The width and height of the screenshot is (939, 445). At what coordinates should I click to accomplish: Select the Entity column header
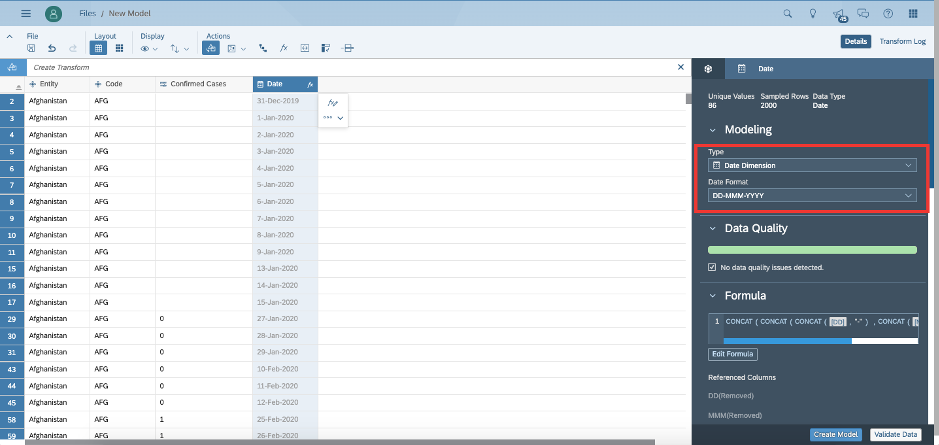[57, 84]
